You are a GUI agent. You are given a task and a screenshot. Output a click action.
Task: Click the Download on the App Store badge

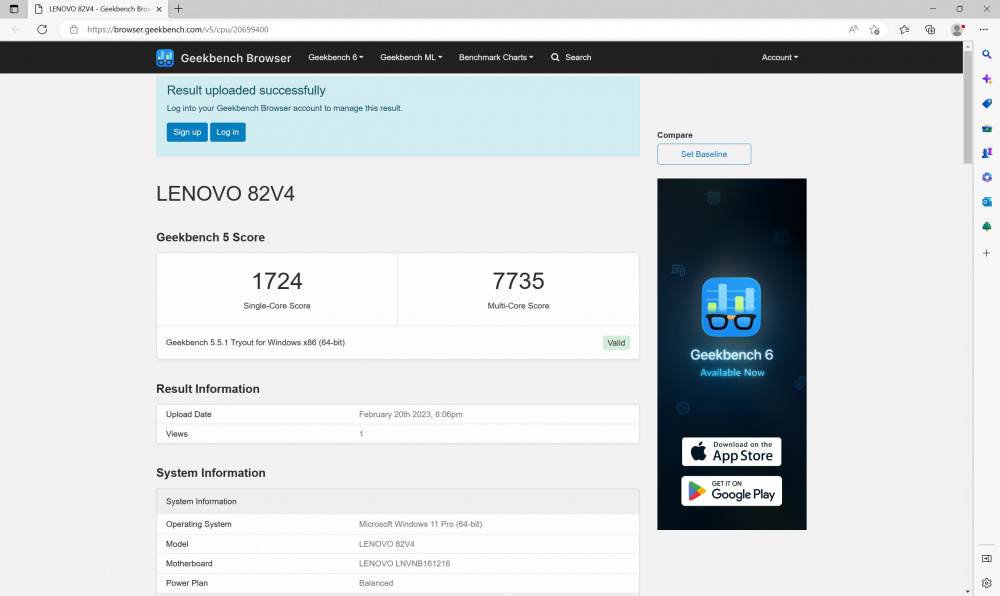732,451
